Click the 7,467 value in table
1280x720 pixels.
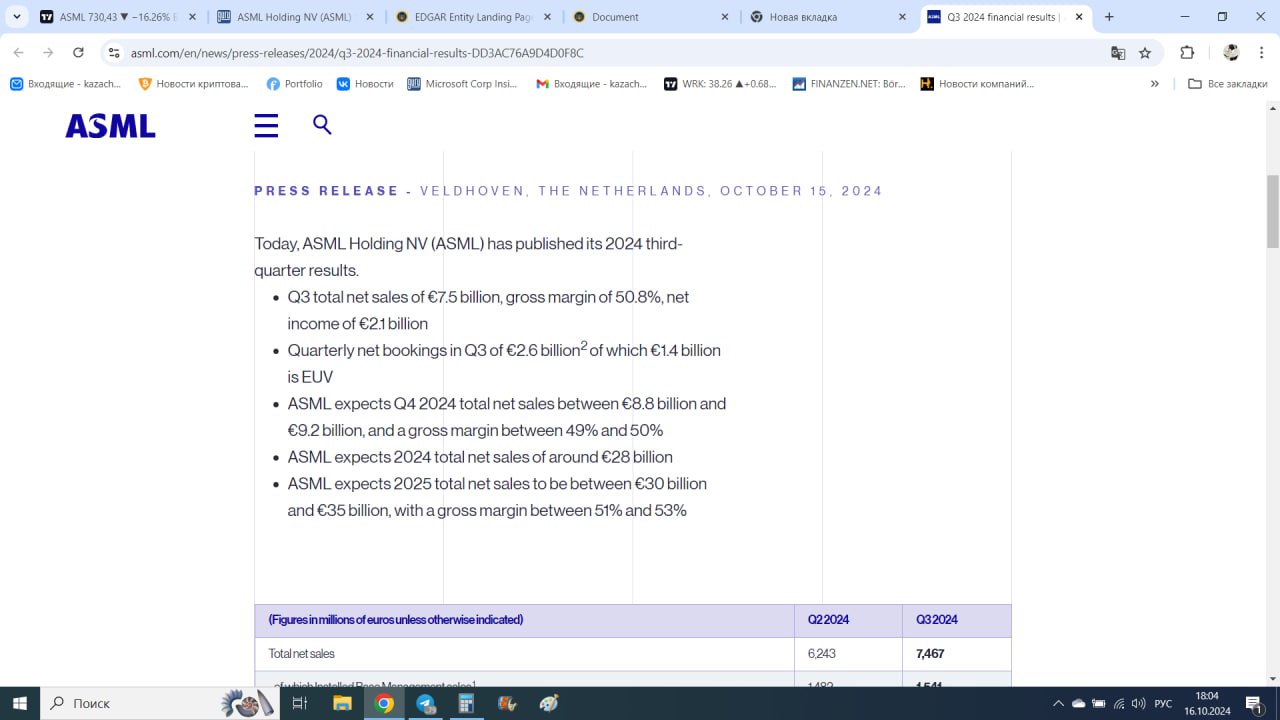930,654
